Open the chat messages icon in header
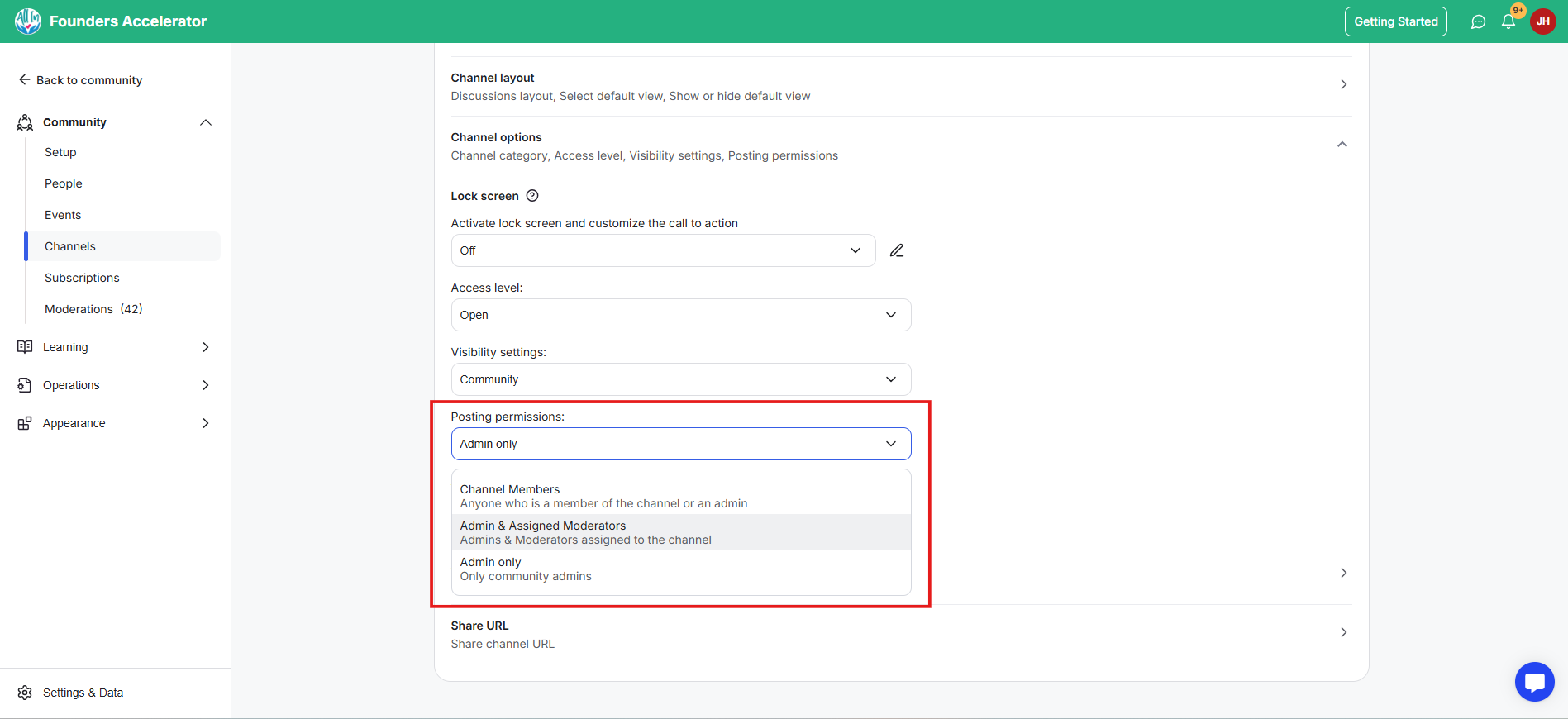 click(1478, 22)
